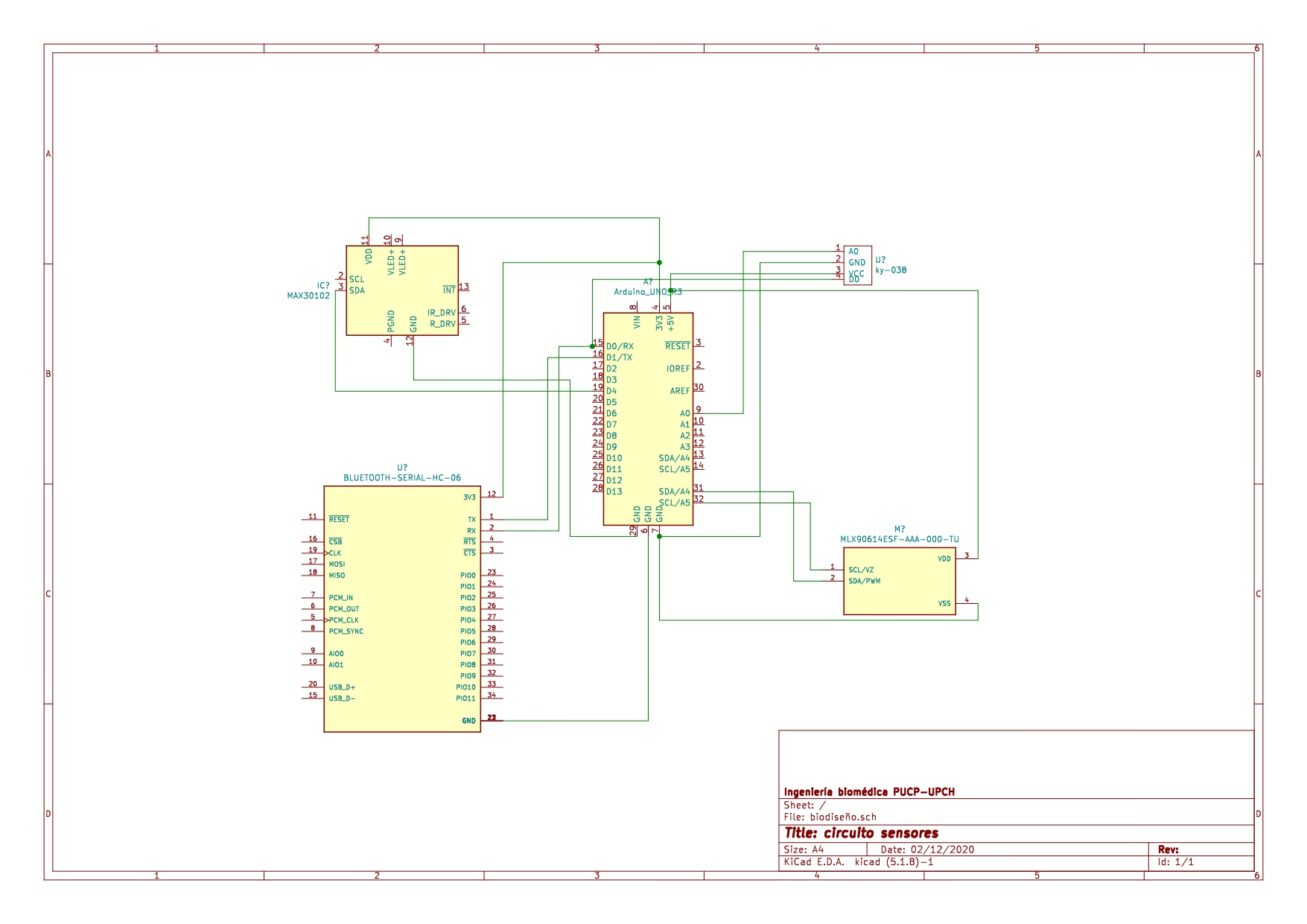Image resolution: width=1307 pixels, height=924 pixels.
Task: Click the GND pin label on ky-038
Action: coord(857,262)
